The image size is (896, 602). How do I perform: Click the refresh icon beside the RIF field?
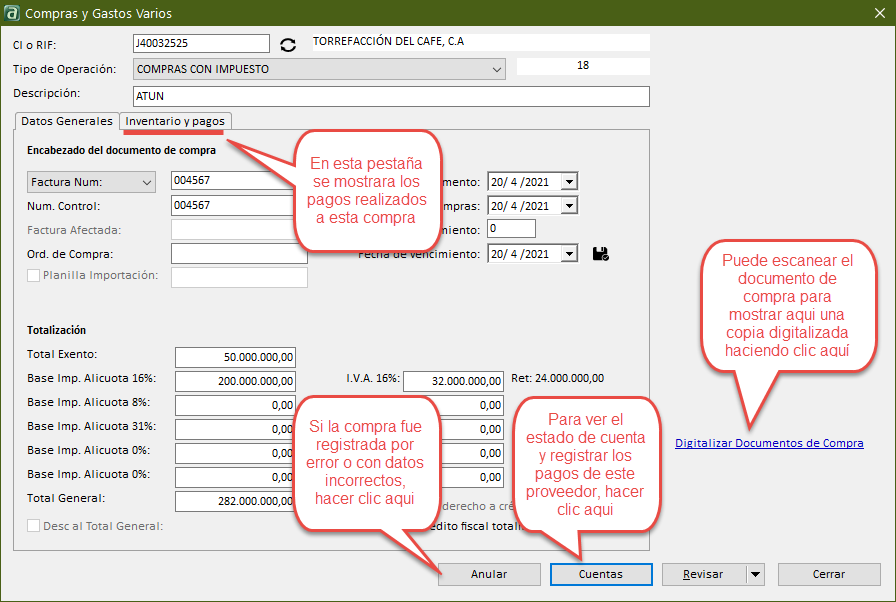click(x=288, y=44)
